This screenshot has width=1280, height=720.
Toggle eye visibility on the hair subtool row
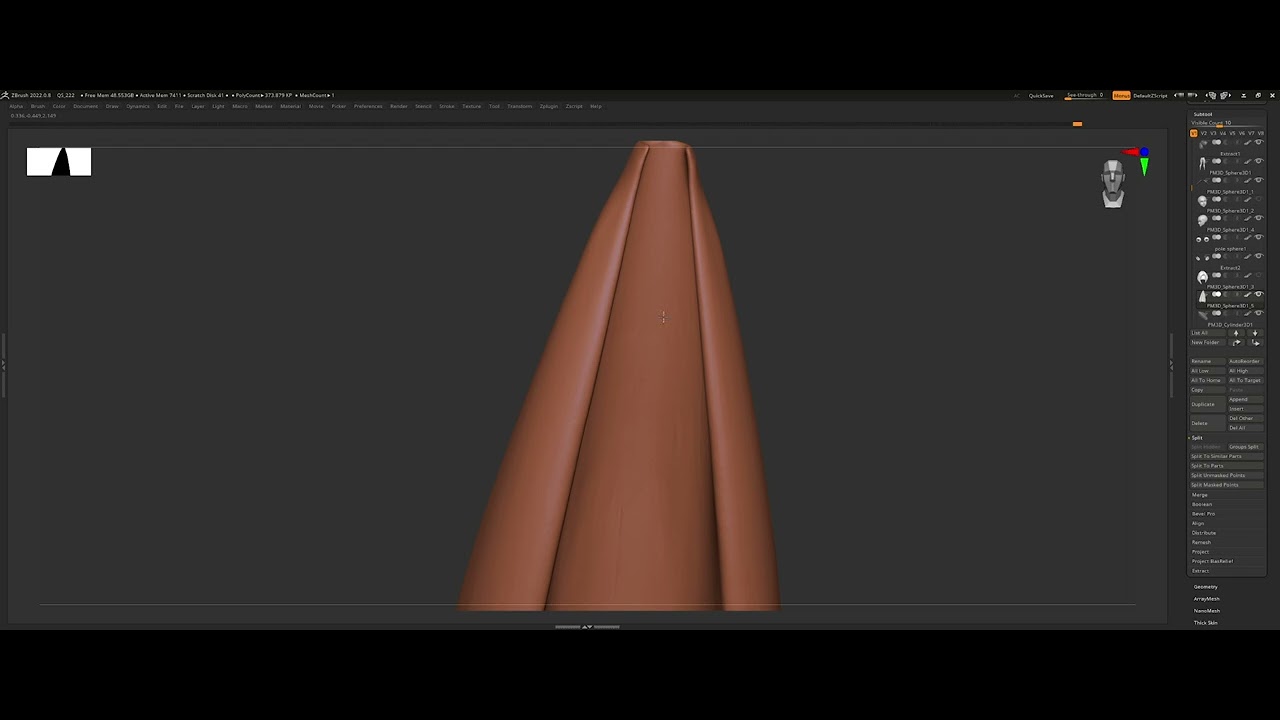point(1259,275)
